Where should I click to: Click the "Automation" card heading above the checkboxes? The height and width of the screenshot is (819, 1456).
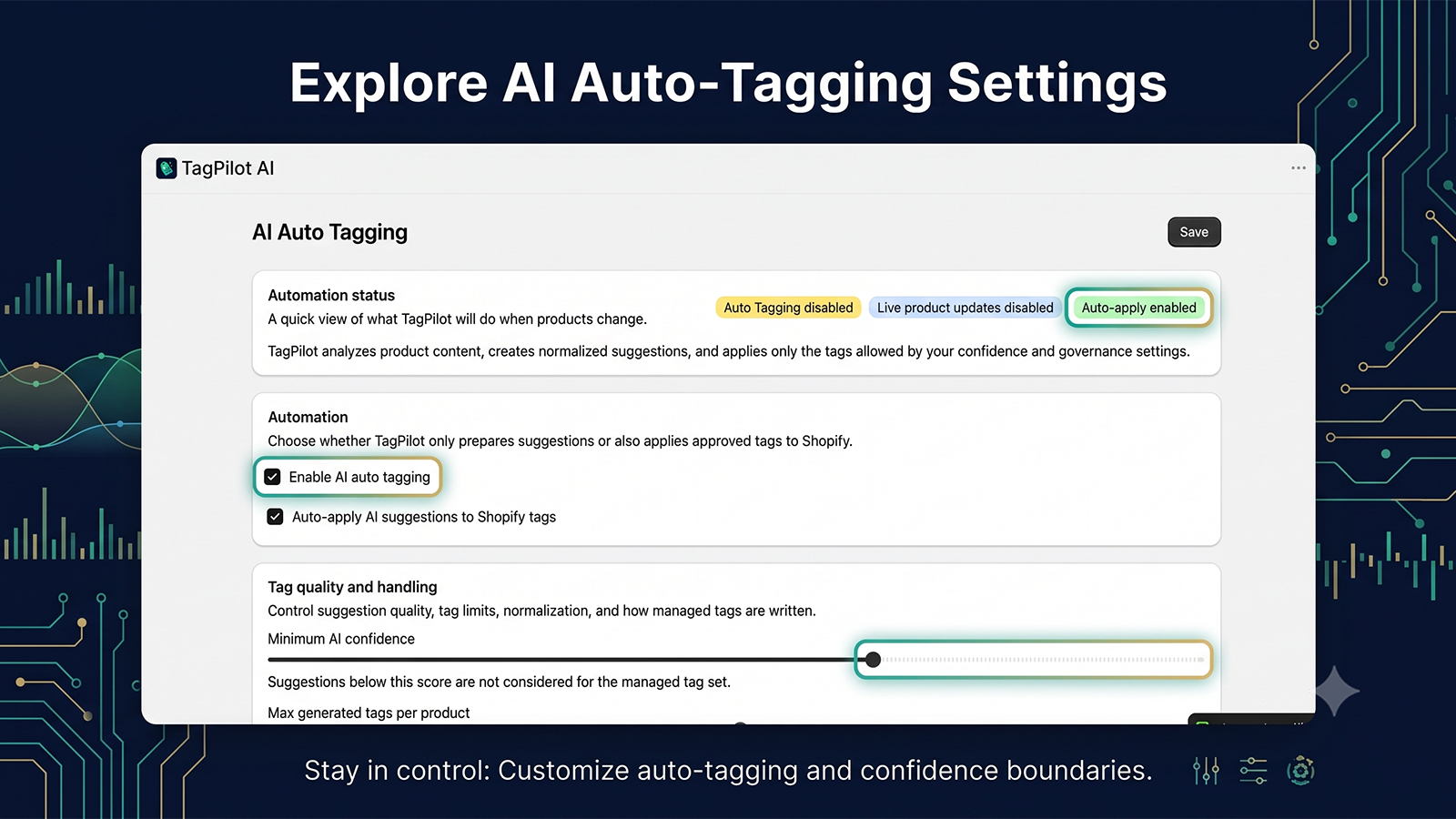(308, 417)
